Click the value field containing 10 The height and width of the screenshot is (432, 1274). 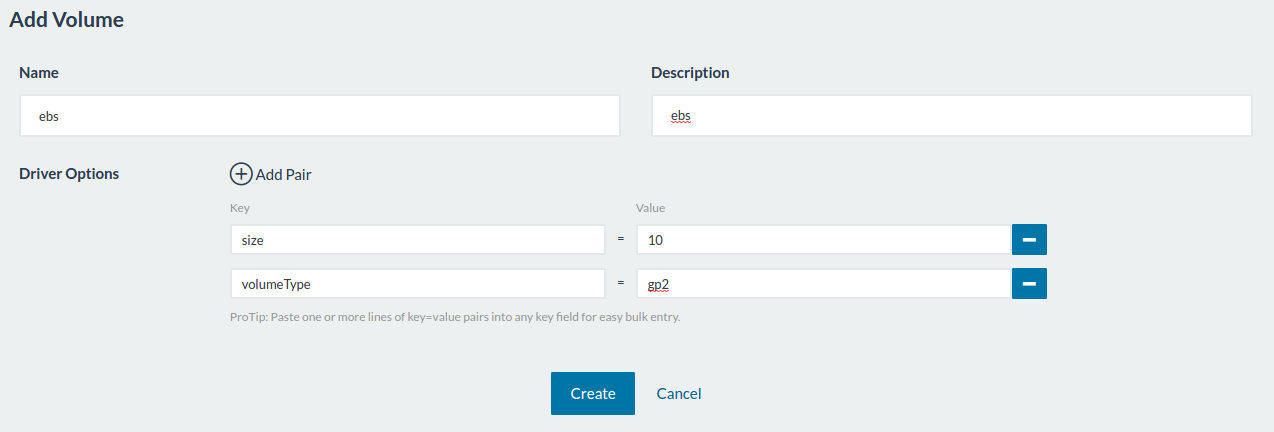coord(823,240)
